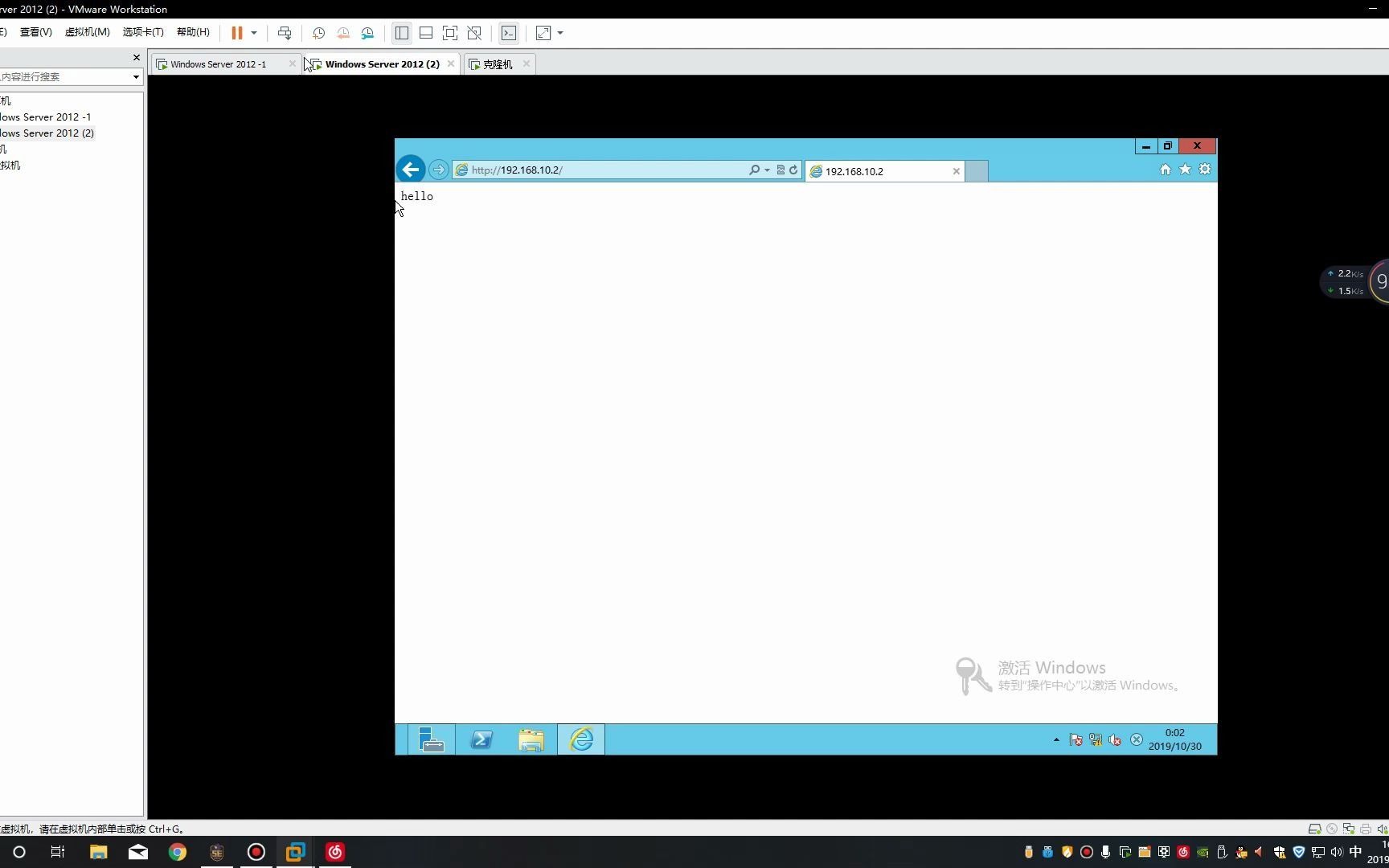The height and width of the screenshot is (868, 1389).
Task: Toggle the library panel visibility
Action: coord(402,33)
